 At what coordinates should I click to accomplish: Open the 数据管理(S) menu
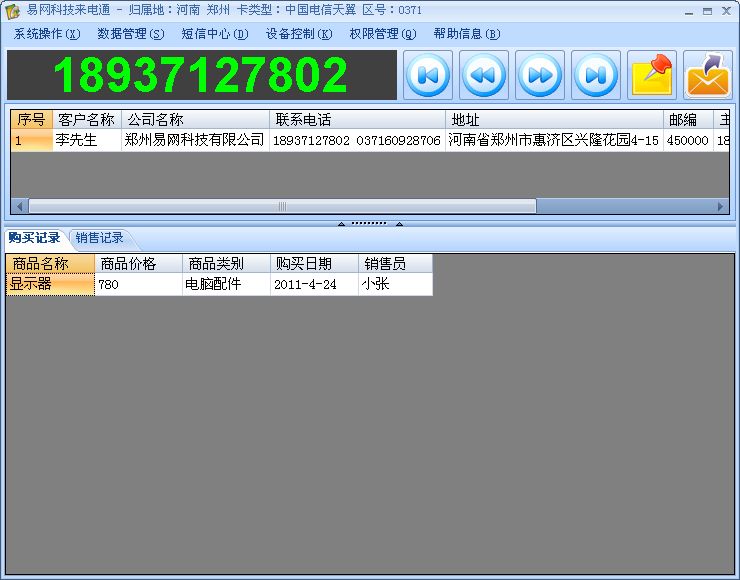point(131,34)
